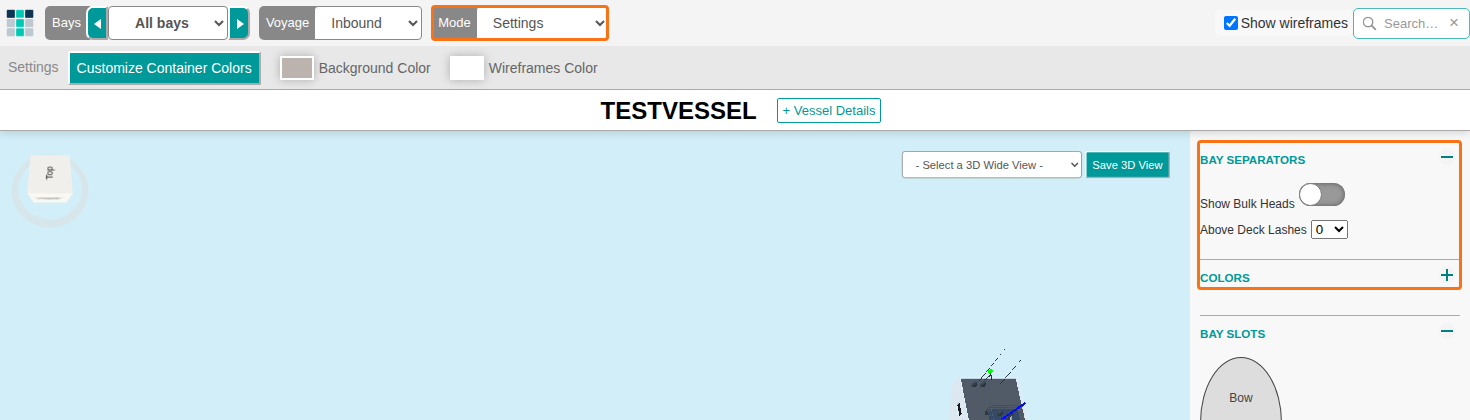Go to previous bay arrow
The width and height of the screenshot is (1470, 420).
tap(97, 23)
